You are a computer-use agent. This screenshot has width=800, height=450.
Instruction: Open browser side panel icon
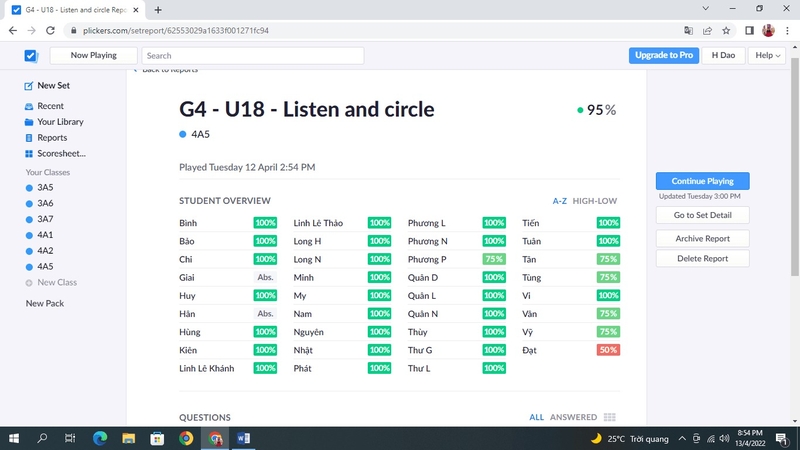749,31
